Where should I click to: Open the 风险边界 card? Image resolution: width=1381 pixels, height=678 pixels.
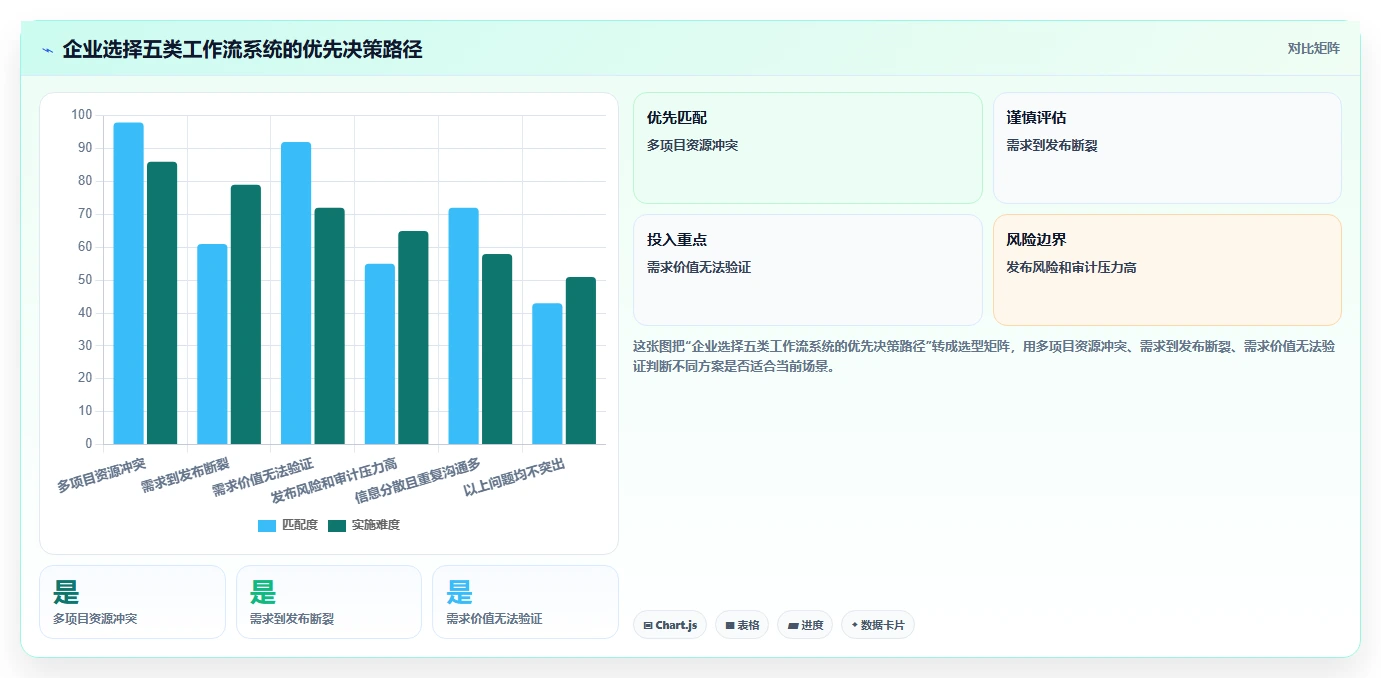[x=1167, y=270]
